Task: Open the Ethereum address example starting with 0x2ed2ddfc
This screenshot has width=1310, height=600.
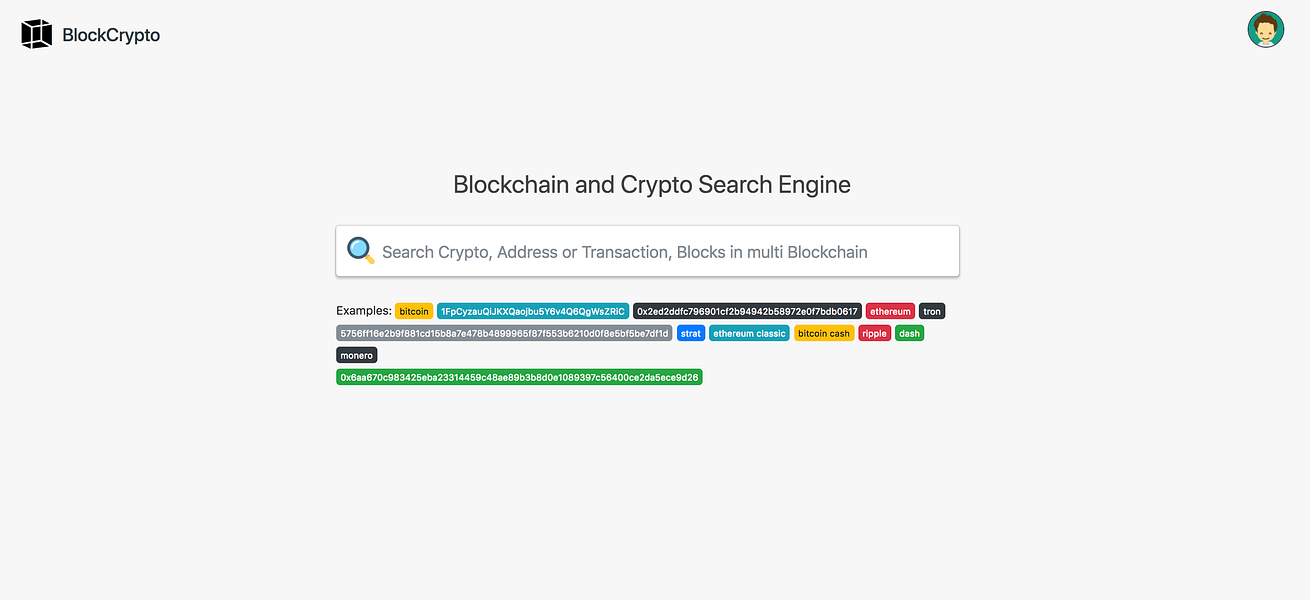Action: pos(746,311)
